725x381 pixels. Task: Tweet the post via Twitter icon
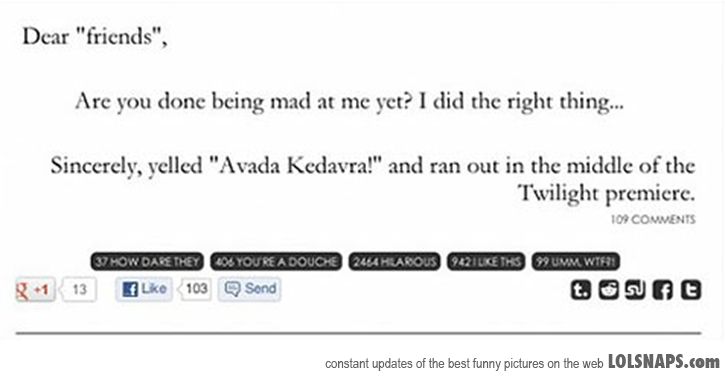click(691, 290)
